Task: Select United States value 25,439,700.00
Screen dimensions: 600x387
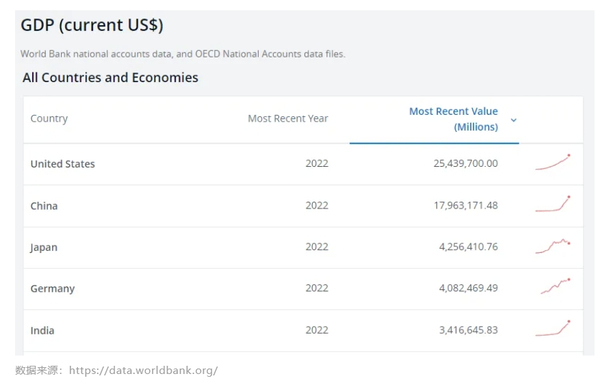Action: pos(466,163)
